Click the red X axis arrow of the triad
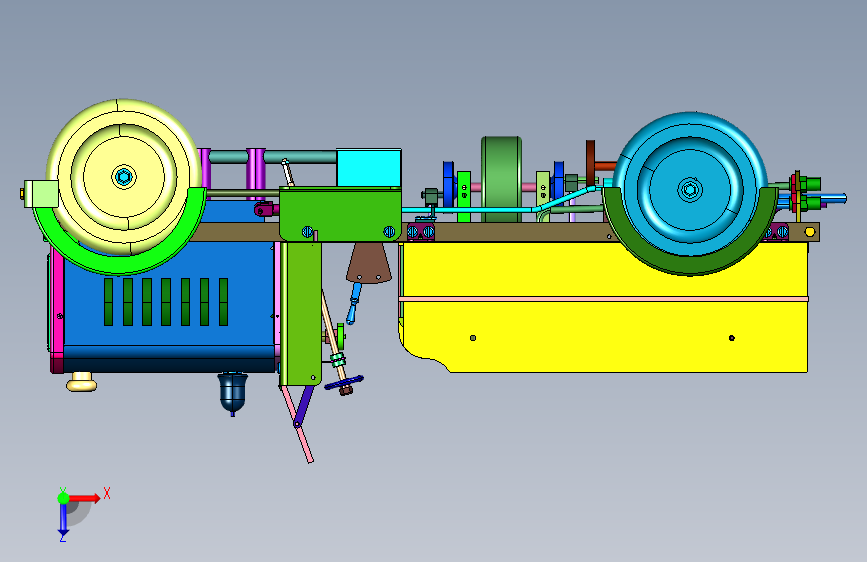 (86, 498)
